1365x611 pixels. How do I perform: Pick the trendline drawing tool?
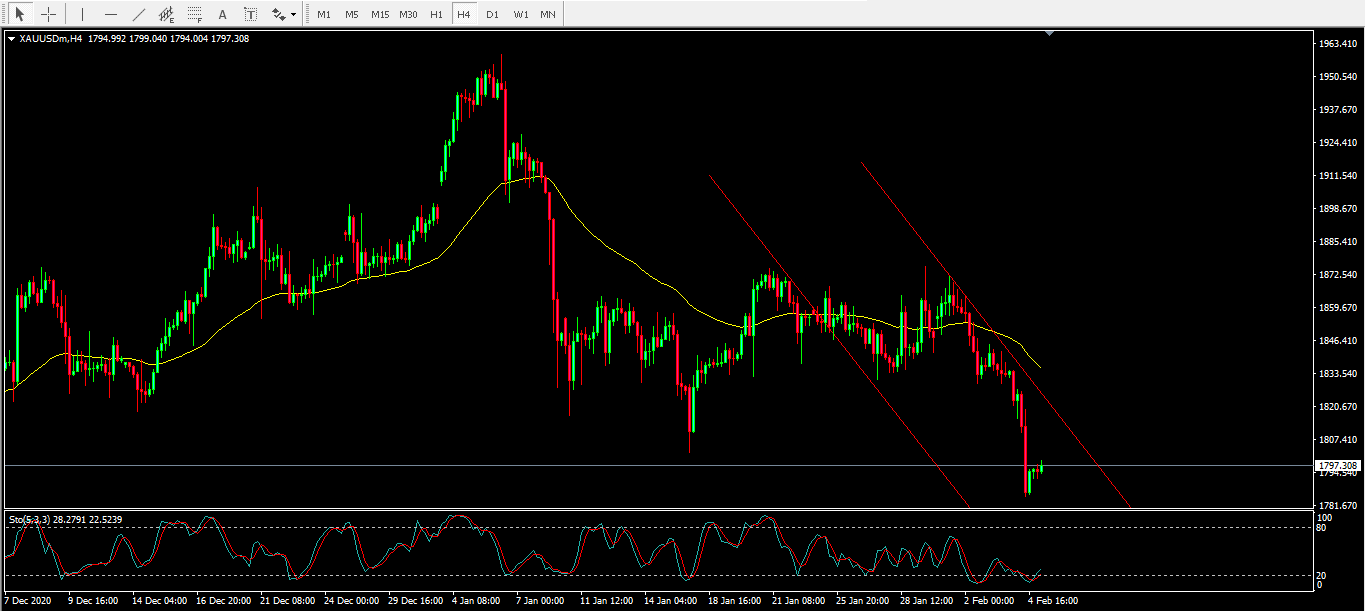point(138,15)
